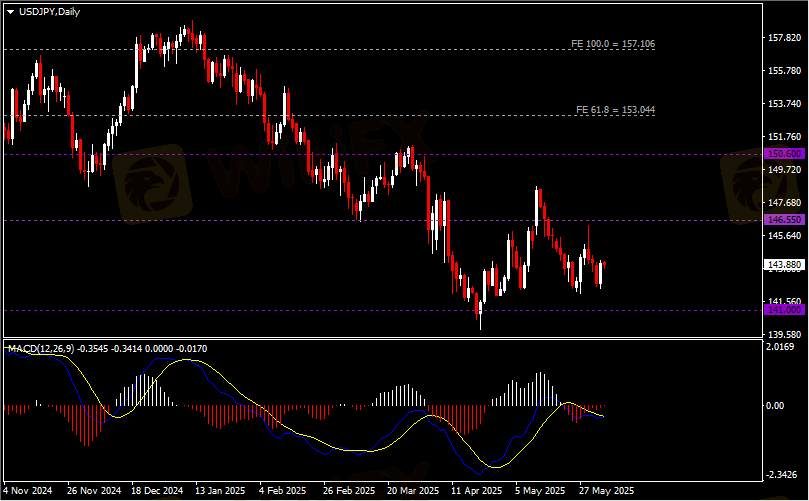Click the 145.640 price axis value

click(x=785, y=236)
